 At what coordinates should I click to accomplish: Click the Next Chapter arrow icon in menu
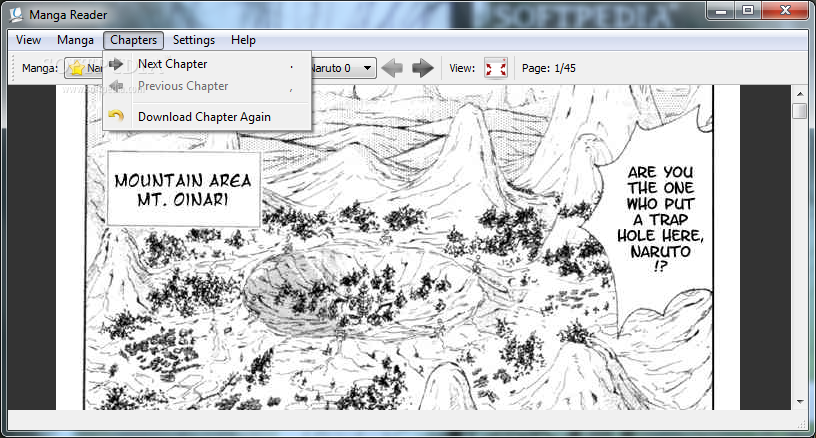coord(116,64)
